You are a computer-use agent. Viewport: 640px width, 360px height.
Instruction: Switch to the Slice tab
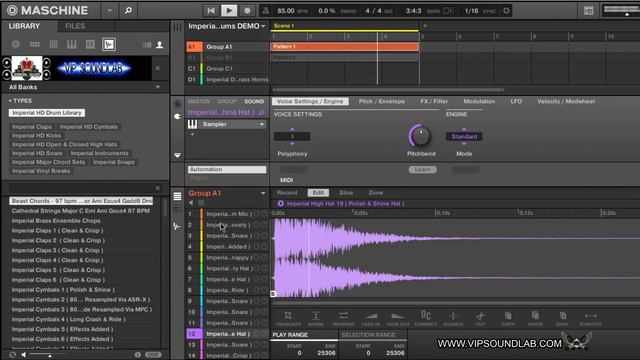pyautogui.click(x=346, y=193)
